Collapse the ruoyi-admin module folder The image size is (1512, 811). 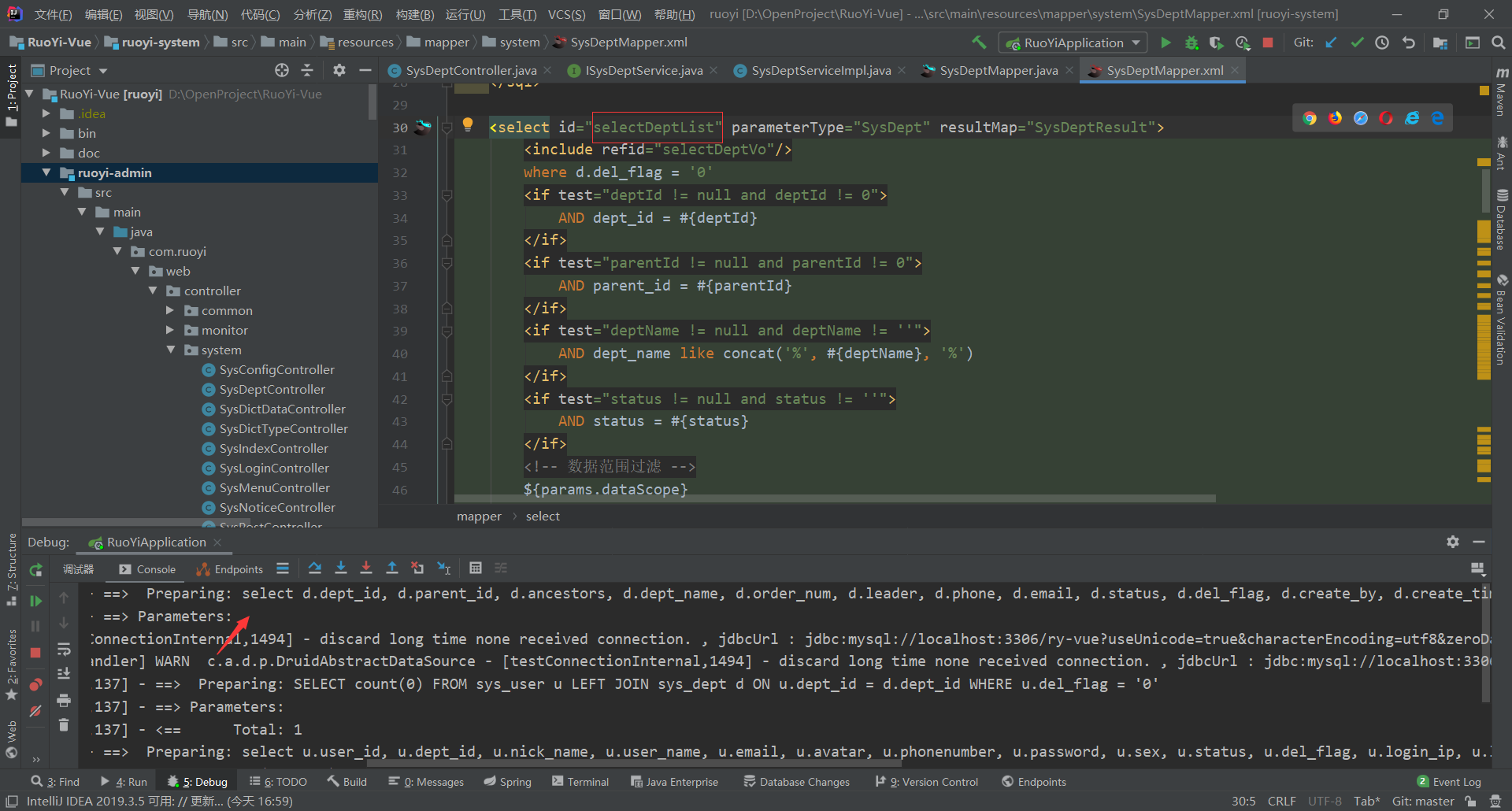[46, 172]
